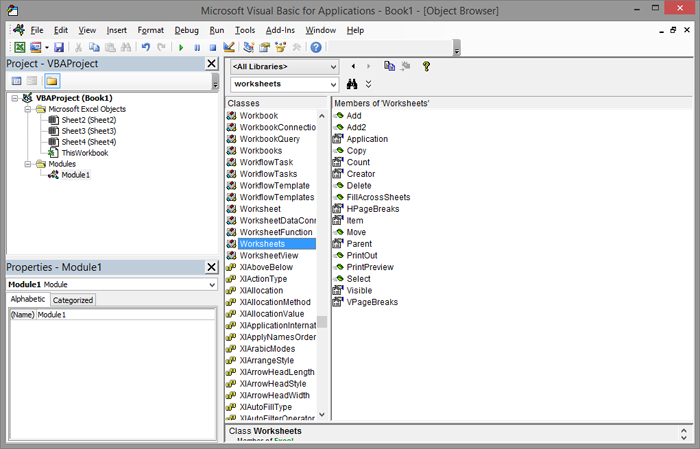
Task: Select Module1 in the project tree
Action: point(75,175)
